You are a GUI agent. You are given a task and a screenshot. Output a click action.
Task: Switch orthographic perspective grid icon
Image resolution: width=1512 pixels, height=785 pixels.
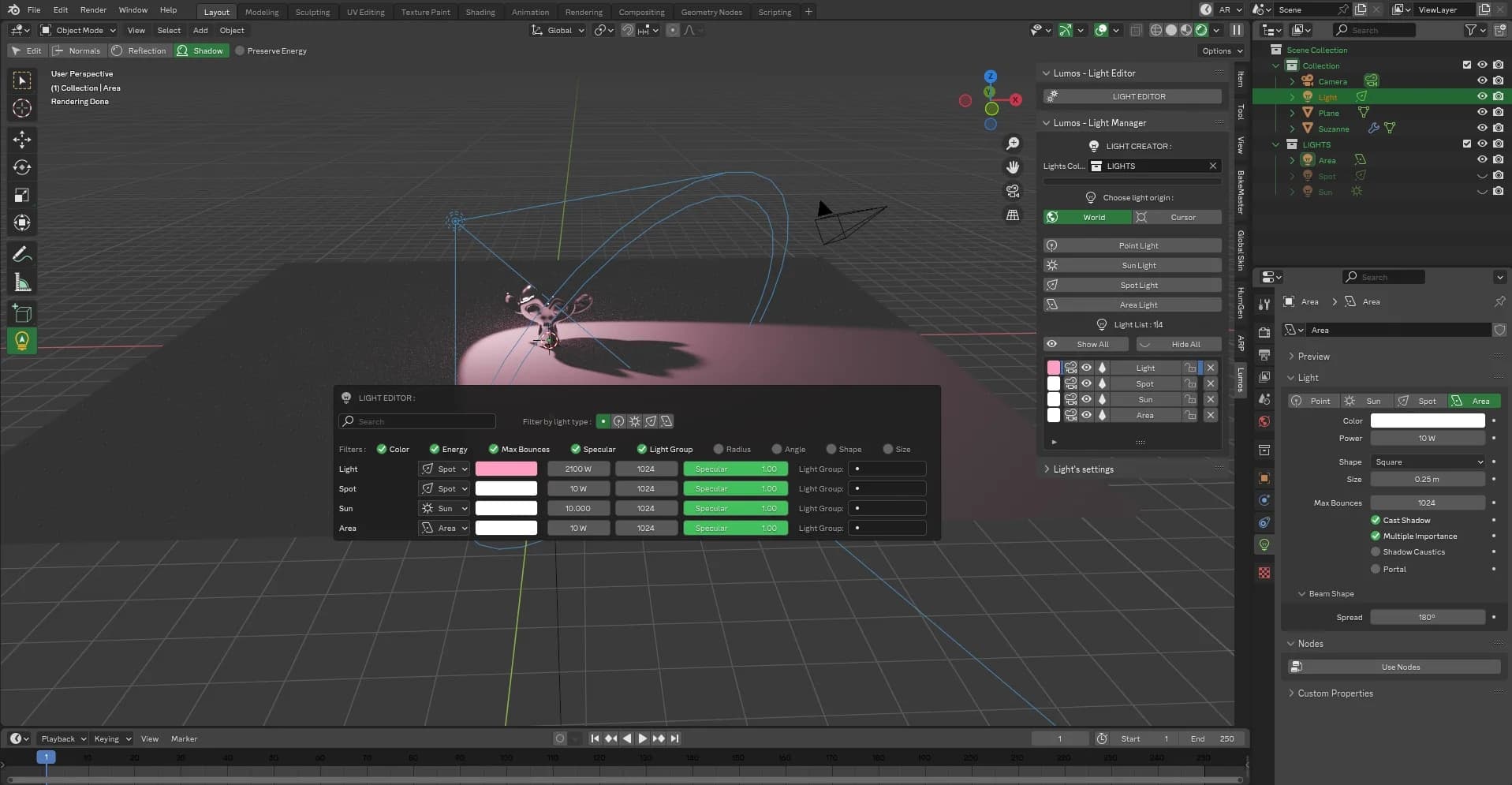tap(1013, 215)
